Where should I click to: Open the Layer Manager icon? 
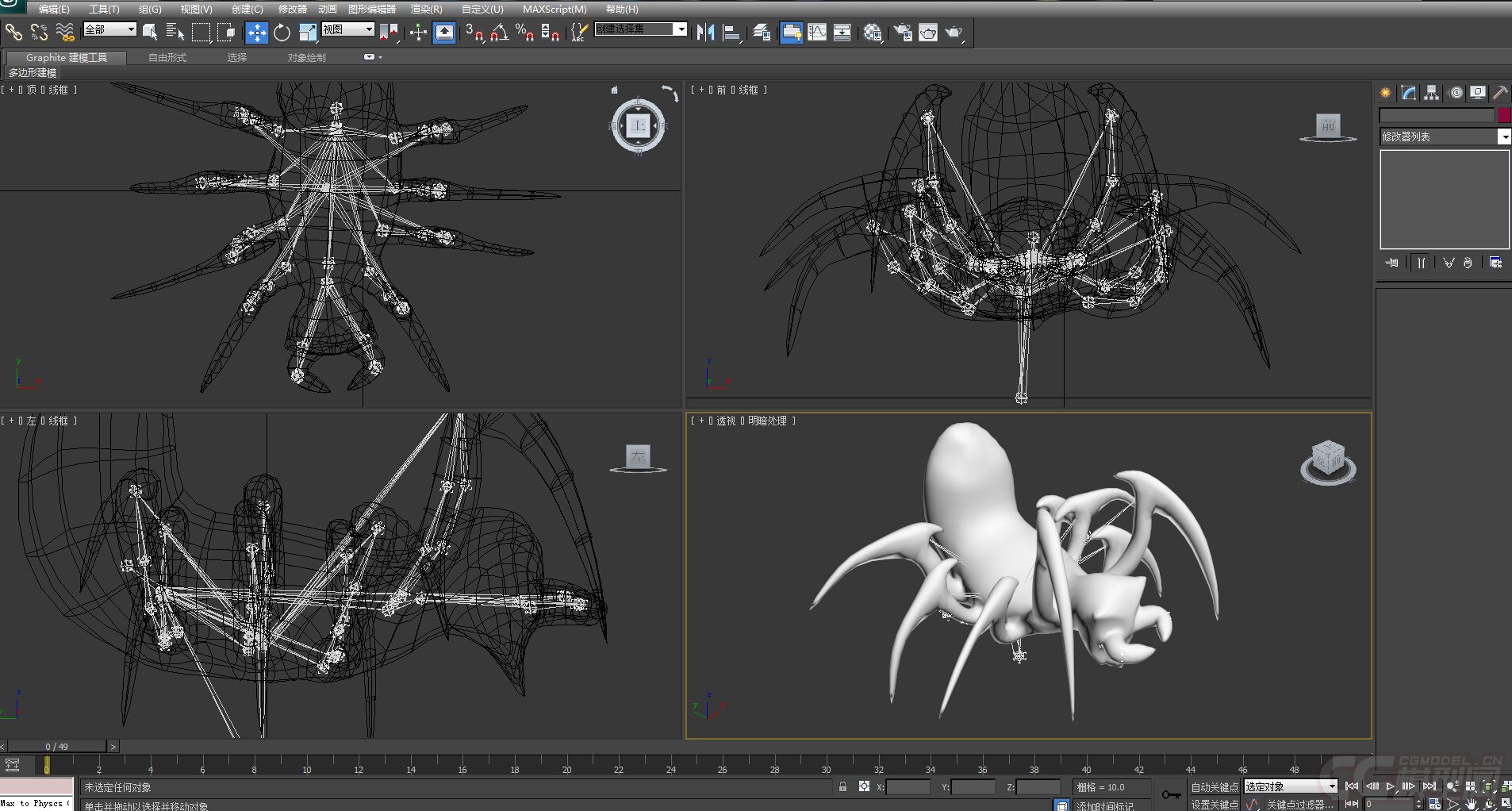(x=762, y=32)
